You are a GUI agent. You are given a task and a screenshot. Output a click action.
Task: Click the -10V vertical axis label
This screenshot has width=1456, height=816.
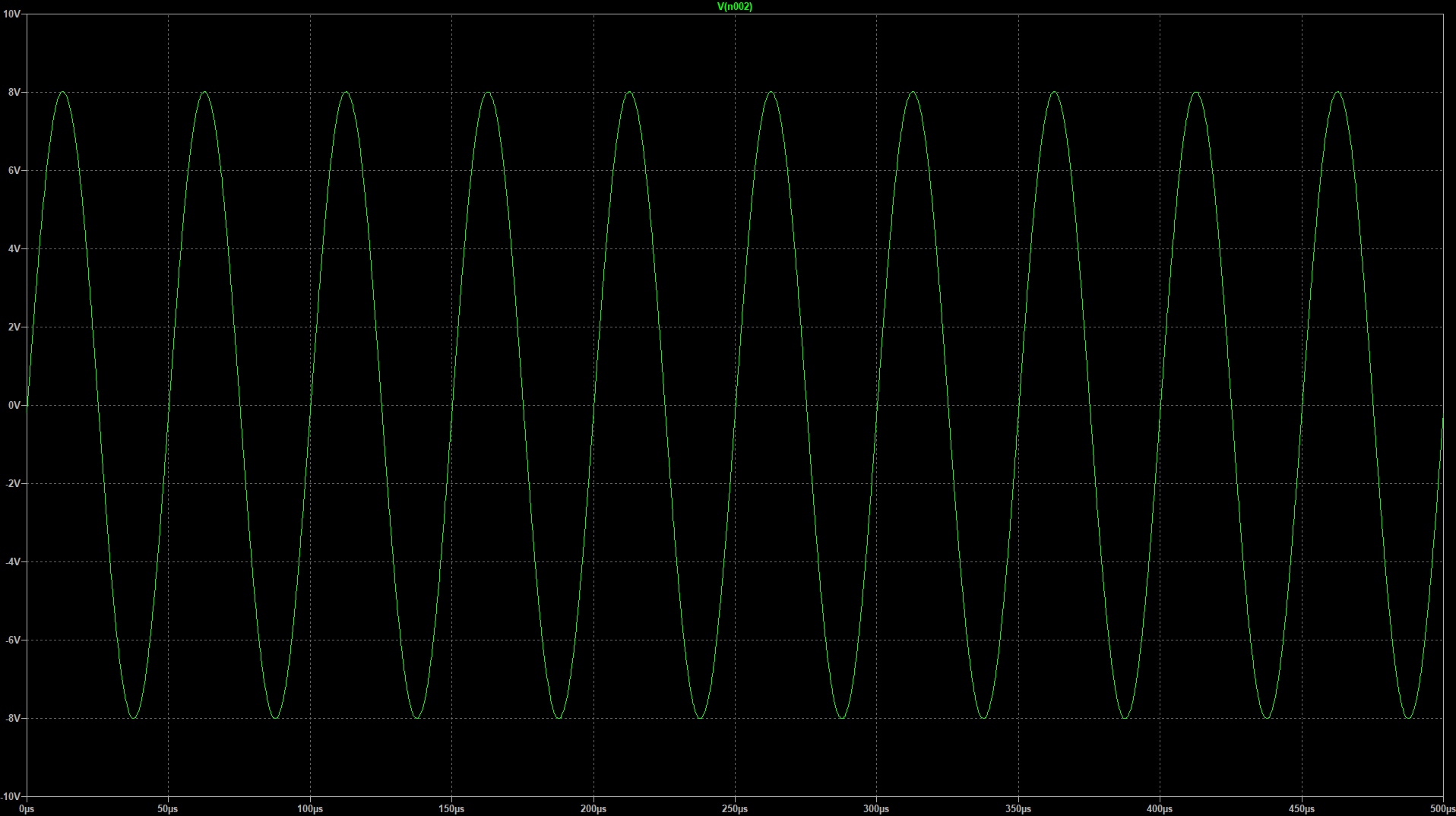(x=11, y=796)
